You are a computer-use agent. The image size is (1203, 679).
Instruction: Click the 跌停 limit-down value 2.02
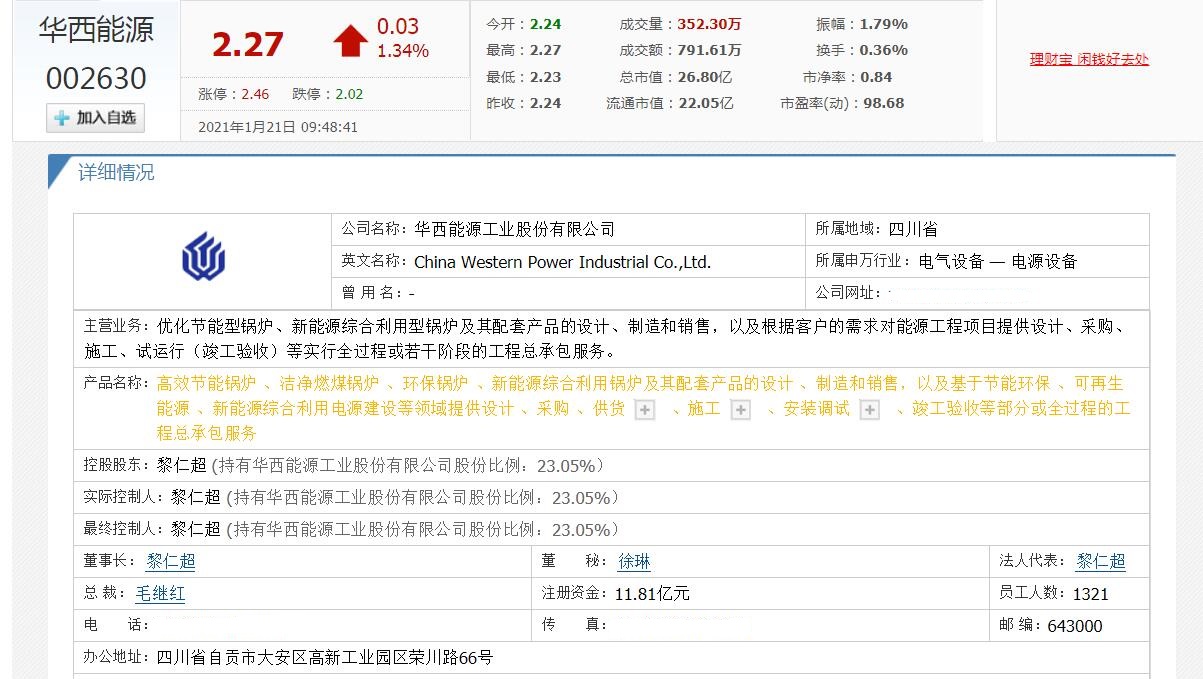[x=349, y=94]
